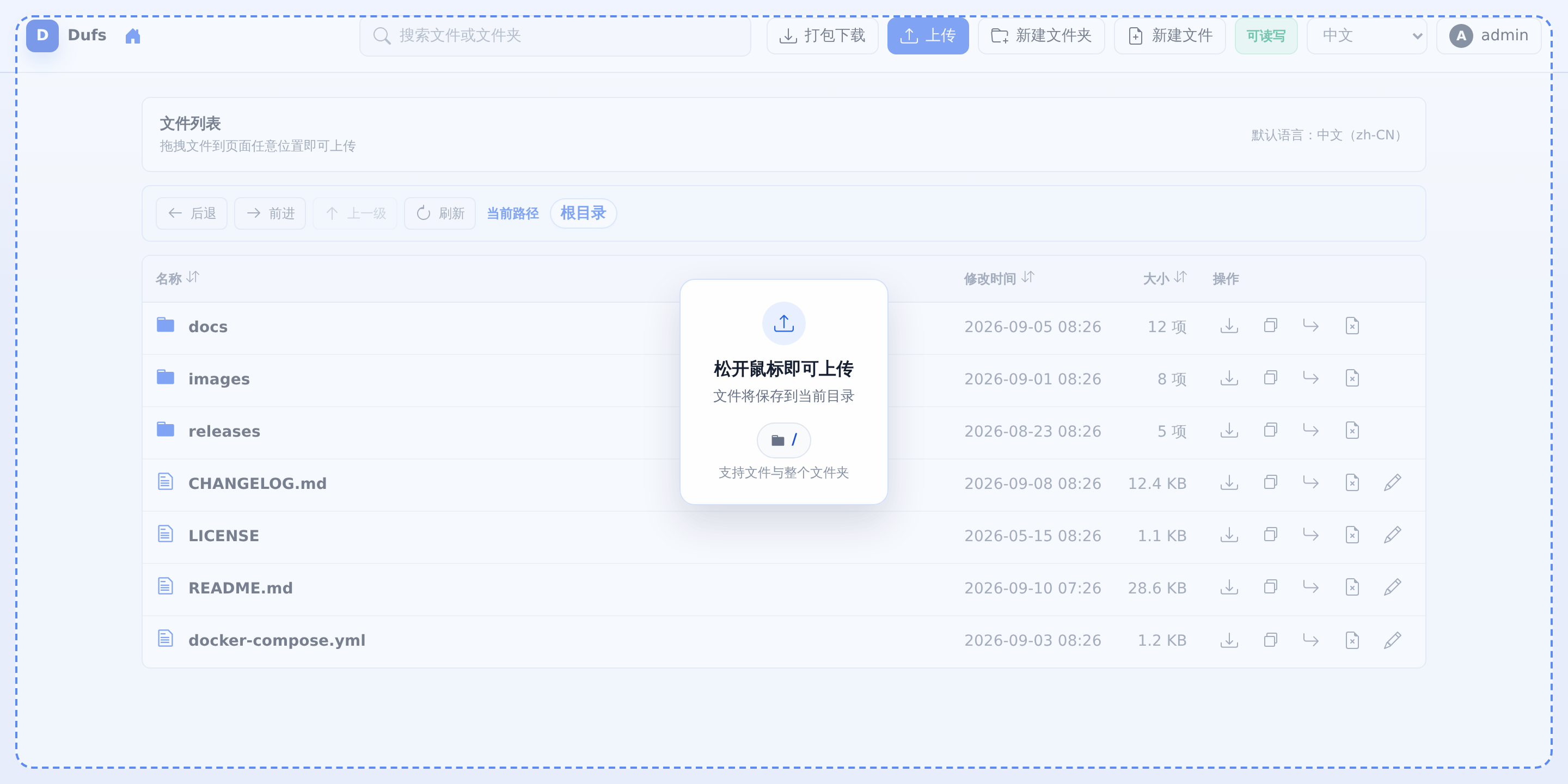1568x784 pixels.
Task: Move docker-compose.yml
Action: tap(1310, 640)
